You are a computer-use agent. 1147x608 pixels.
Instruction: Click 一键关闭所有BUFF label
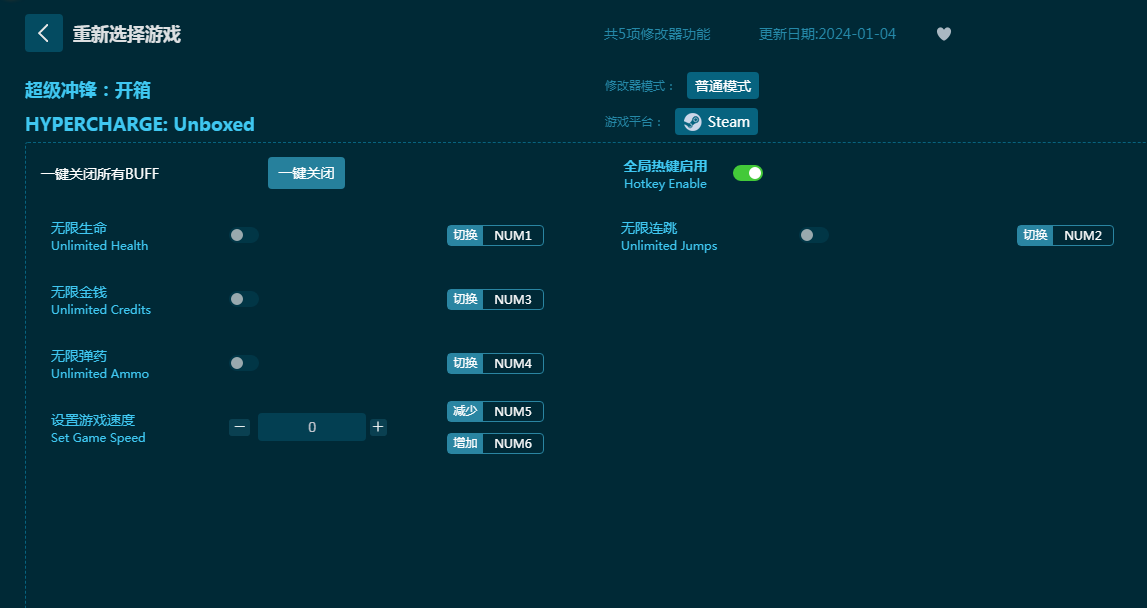(x=99, y=174)
